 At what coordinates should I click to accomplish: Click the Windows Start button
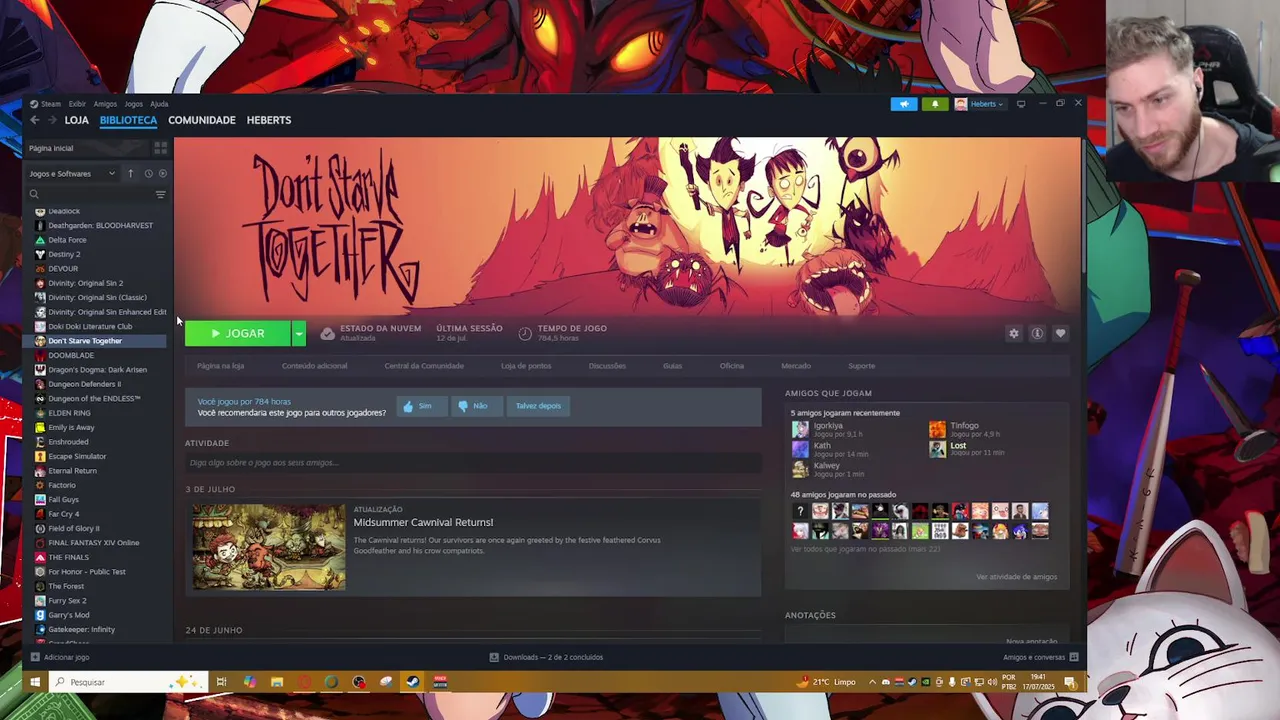pyautogui.click(x=34, y=682)
